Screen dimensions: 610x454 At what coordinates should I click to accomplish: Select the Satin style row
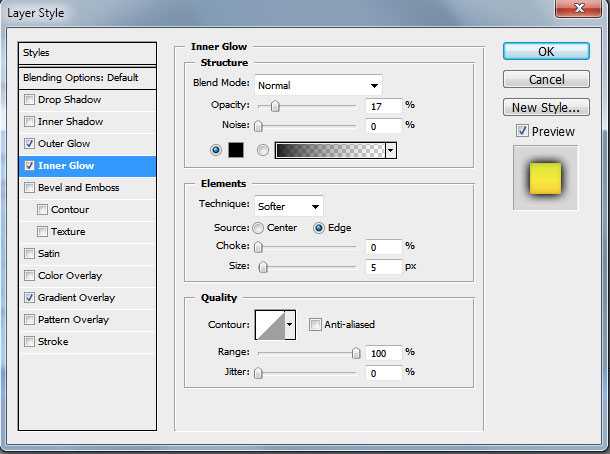pyautogui.click(x=87, y=254)
